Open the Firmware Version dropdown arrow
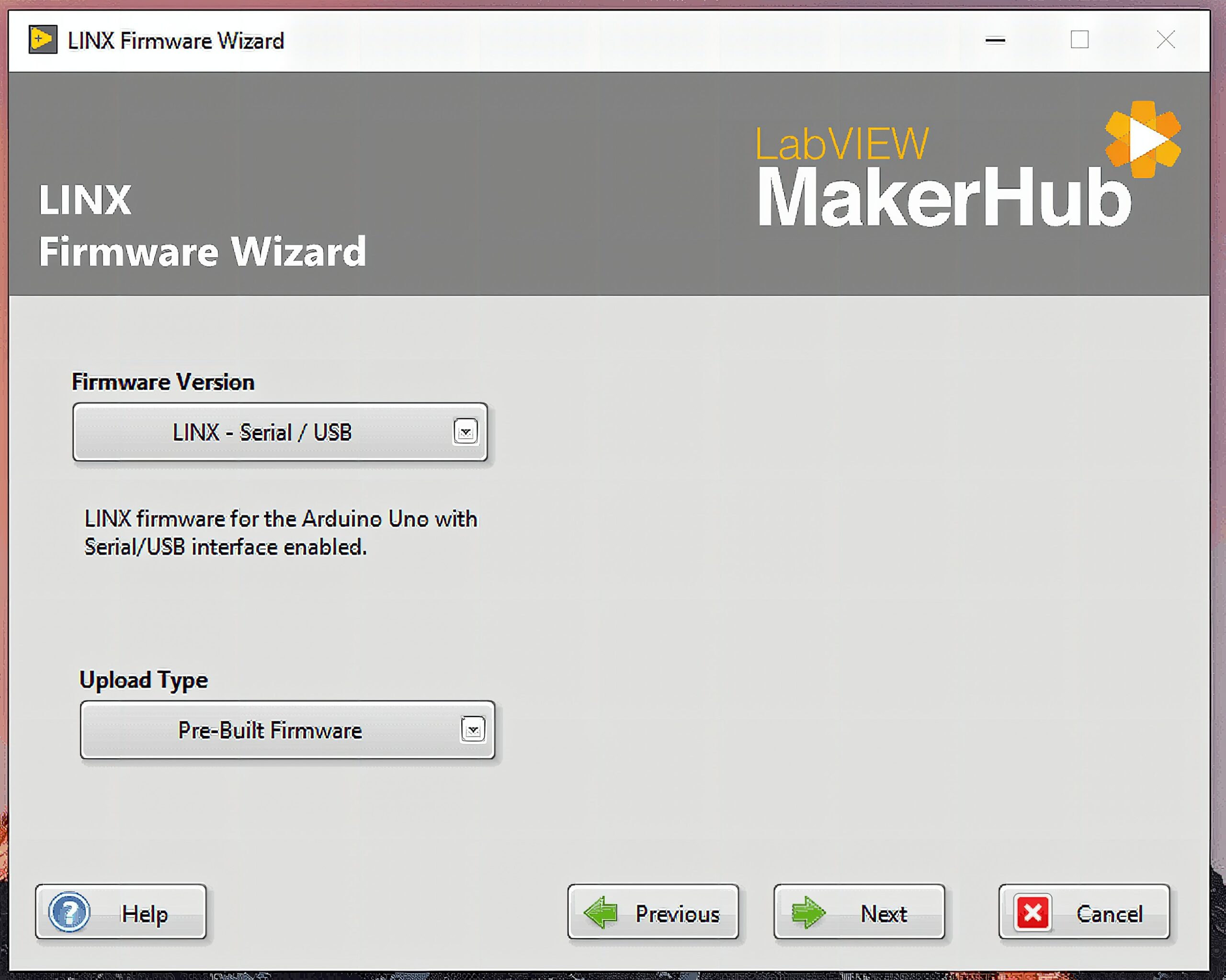Image resolution: width=1226 pixels, height=980 pixels. click(465, 432)
